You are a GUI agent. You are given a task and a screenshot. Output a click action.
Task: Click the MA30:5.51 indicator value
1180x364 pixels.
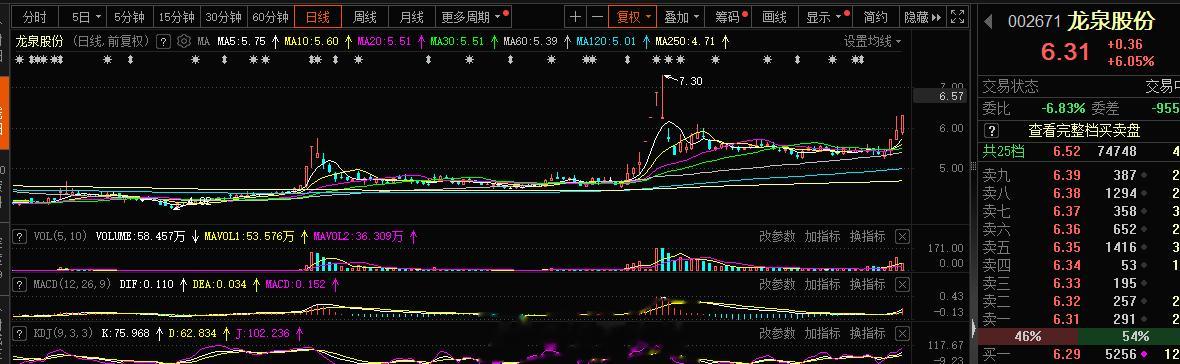pyautogui.click(x=457, y=41)
